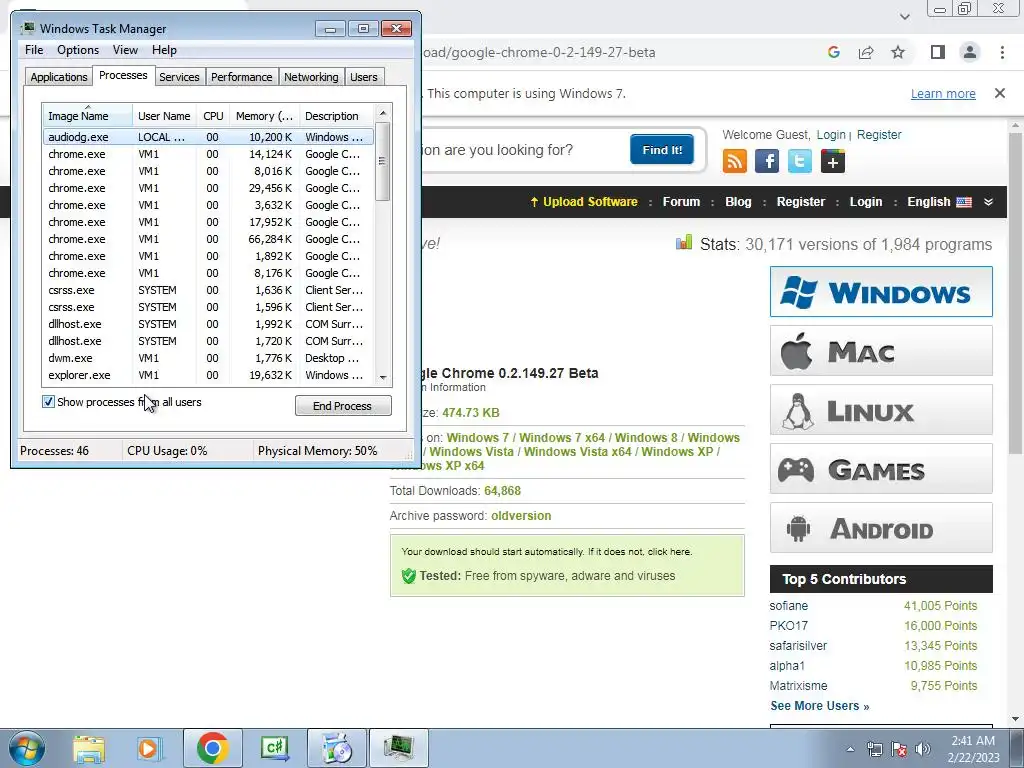Image resolution: width=1024 pixels, height=768 pixels.
Task: Select the dwm.exe process row
Action: tap(208, 358)
